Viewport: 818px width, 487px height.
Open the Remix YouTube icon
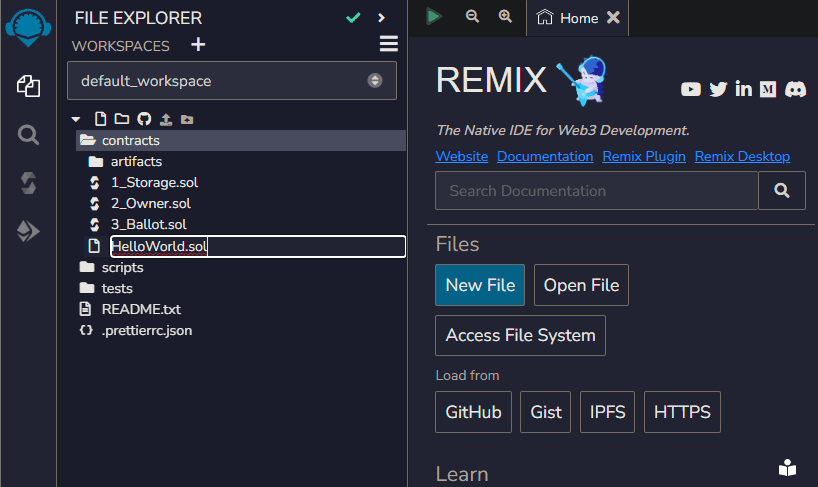(691, 90)
